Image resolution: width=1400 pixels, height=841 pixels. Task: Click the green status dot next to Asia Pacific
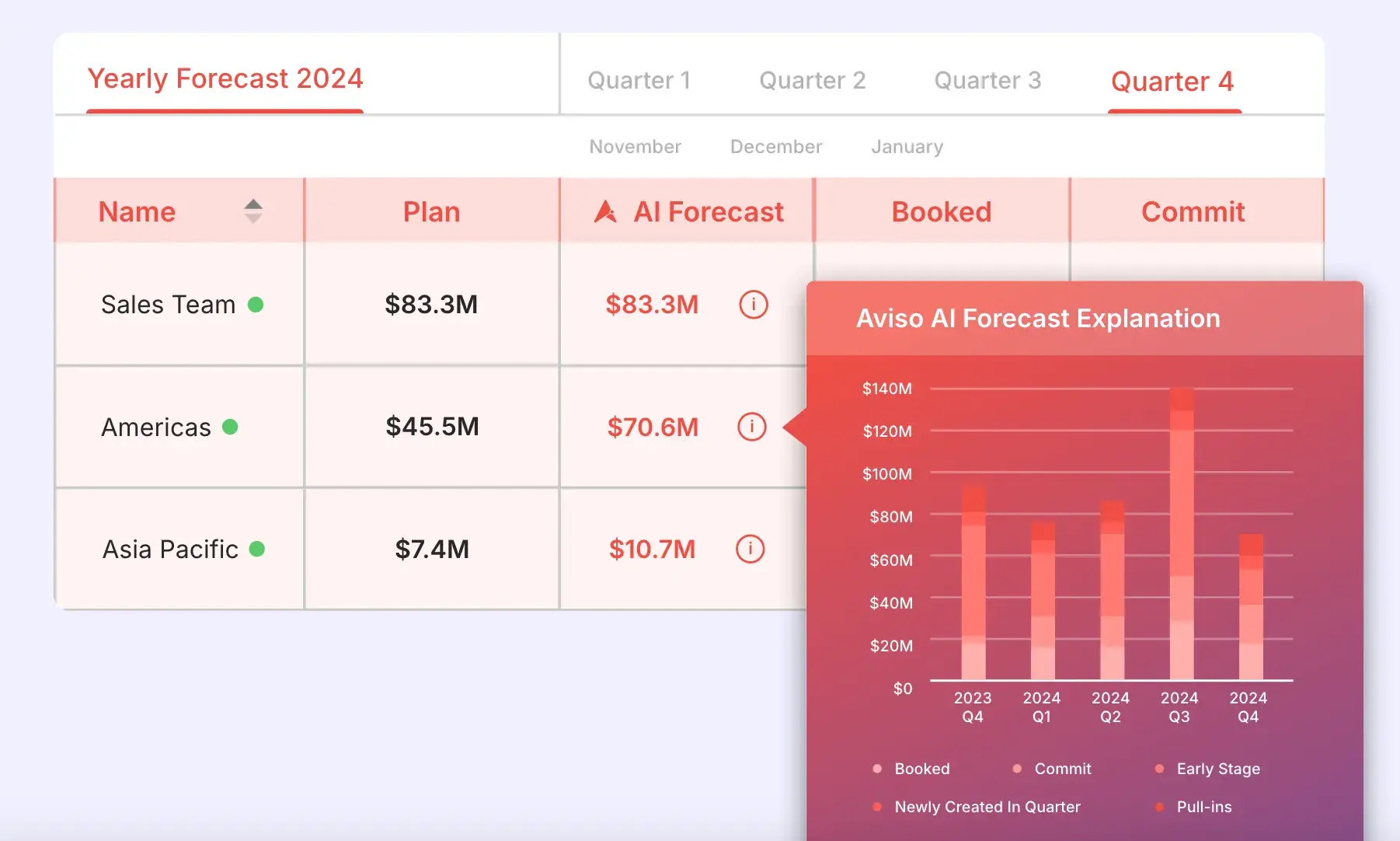tap(257, 550)
